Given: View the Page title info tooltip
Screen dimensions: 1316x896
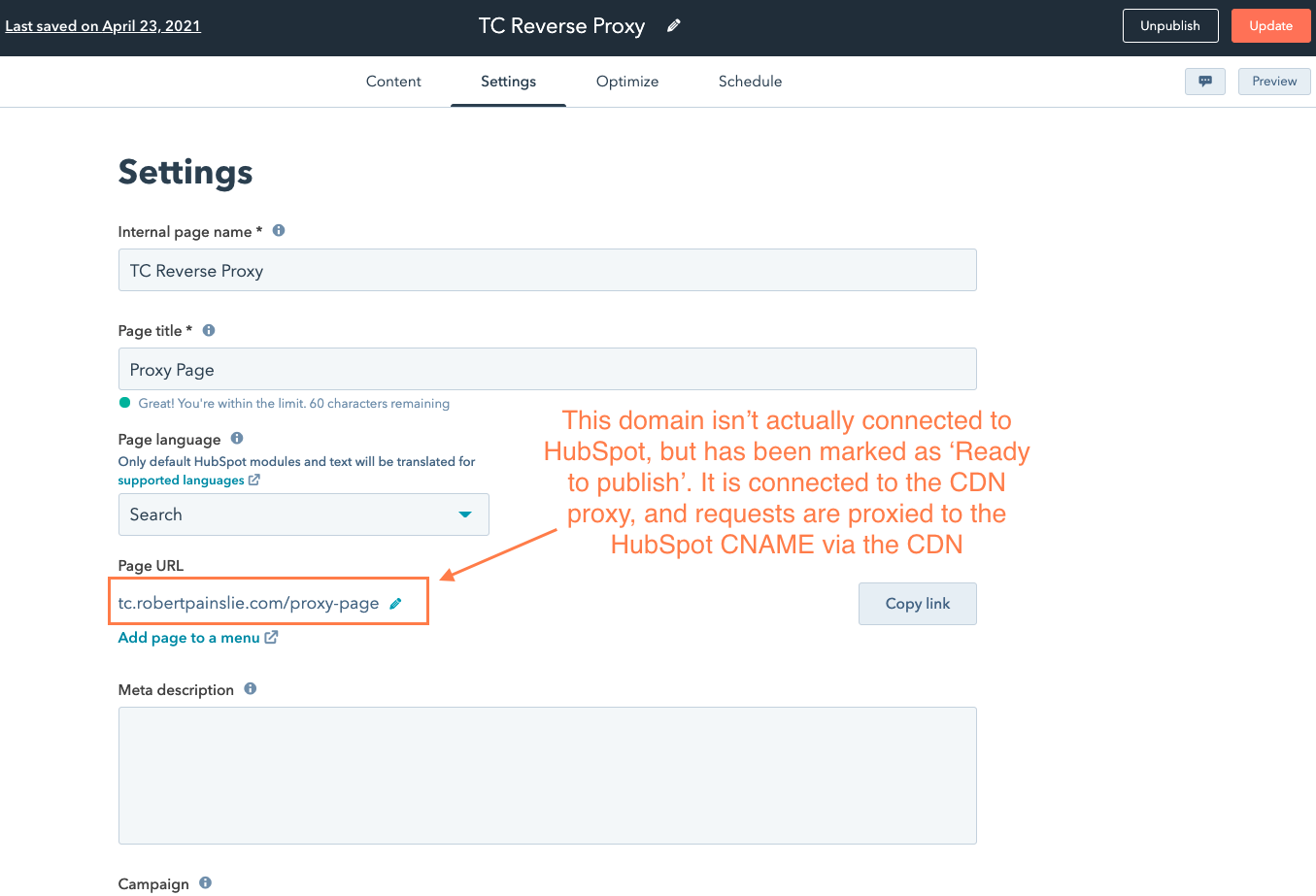Looking at the screenshot, I should point(208,329).
